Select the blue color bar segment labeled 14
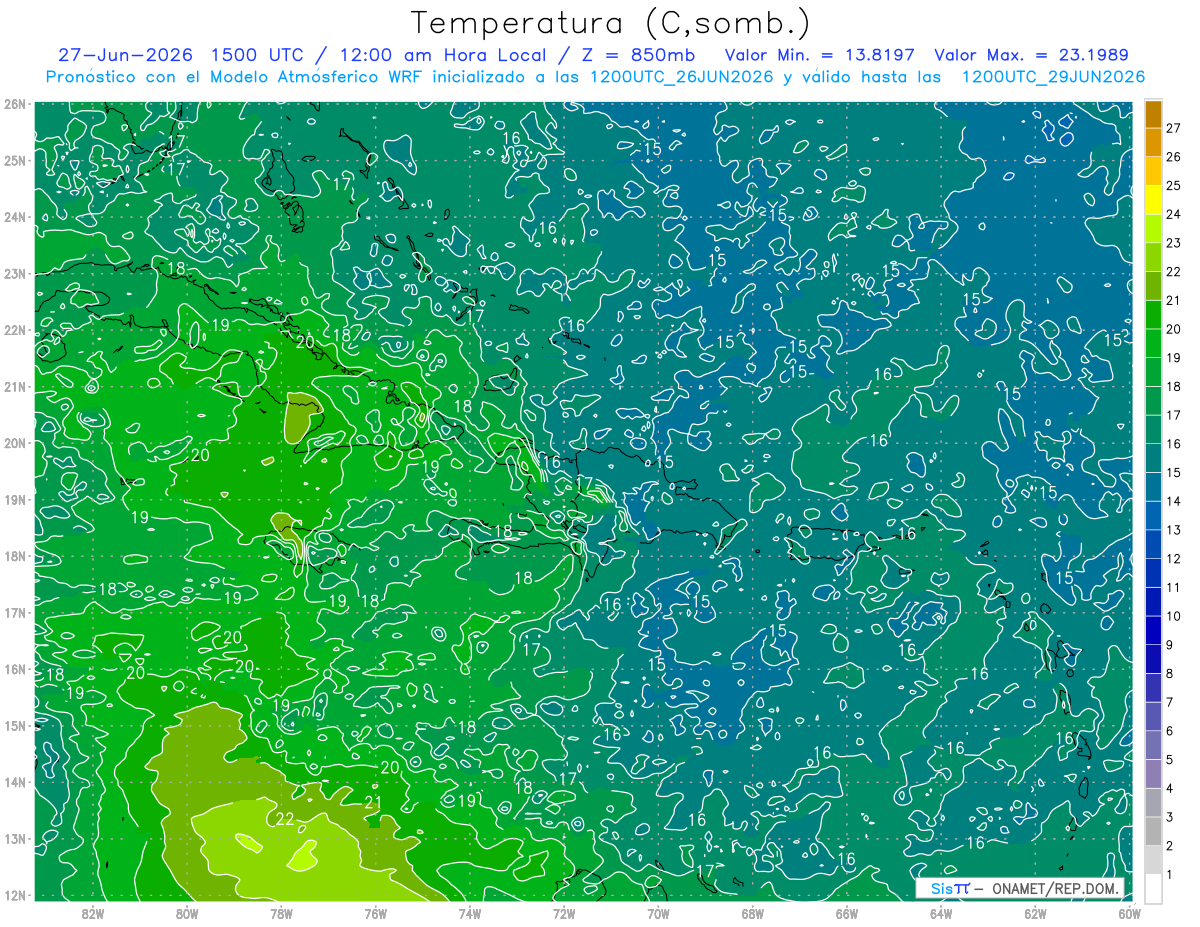The width and height of the screenshot is (1200, 927). [x=1153, y=487]
